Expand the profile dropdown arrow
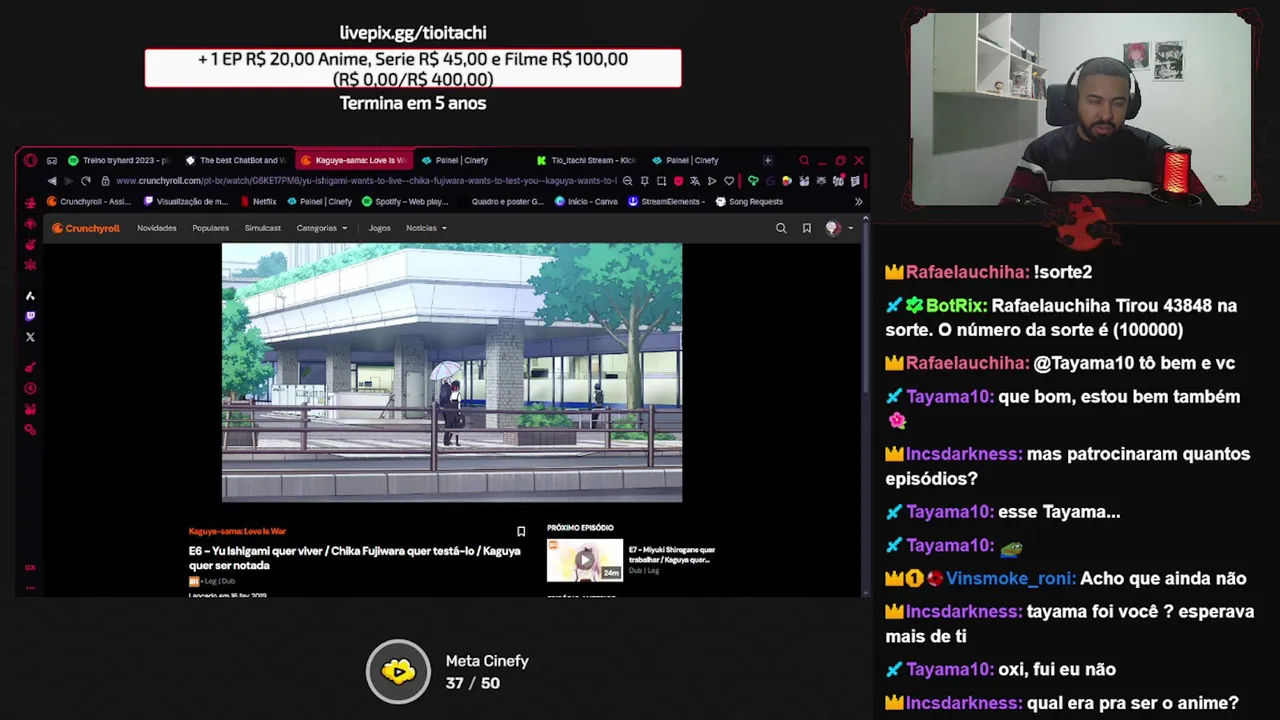 [x=851, y=228]
